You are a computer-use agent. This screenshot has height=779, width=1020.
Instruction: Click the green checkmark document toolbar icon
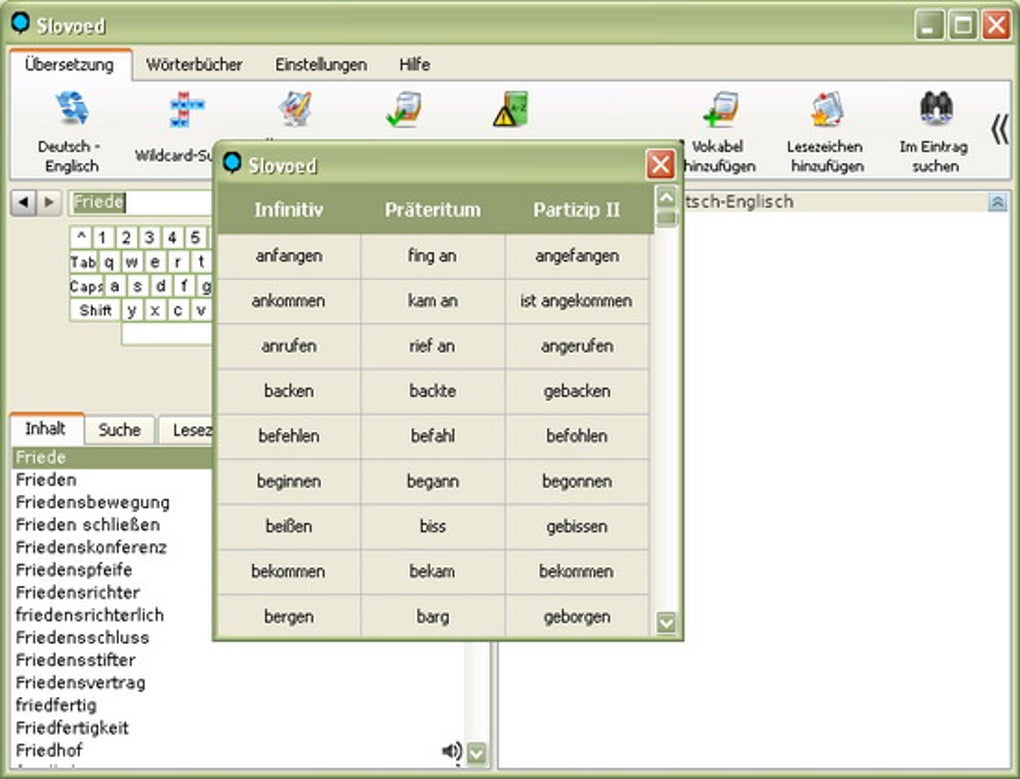coord(403,109)
